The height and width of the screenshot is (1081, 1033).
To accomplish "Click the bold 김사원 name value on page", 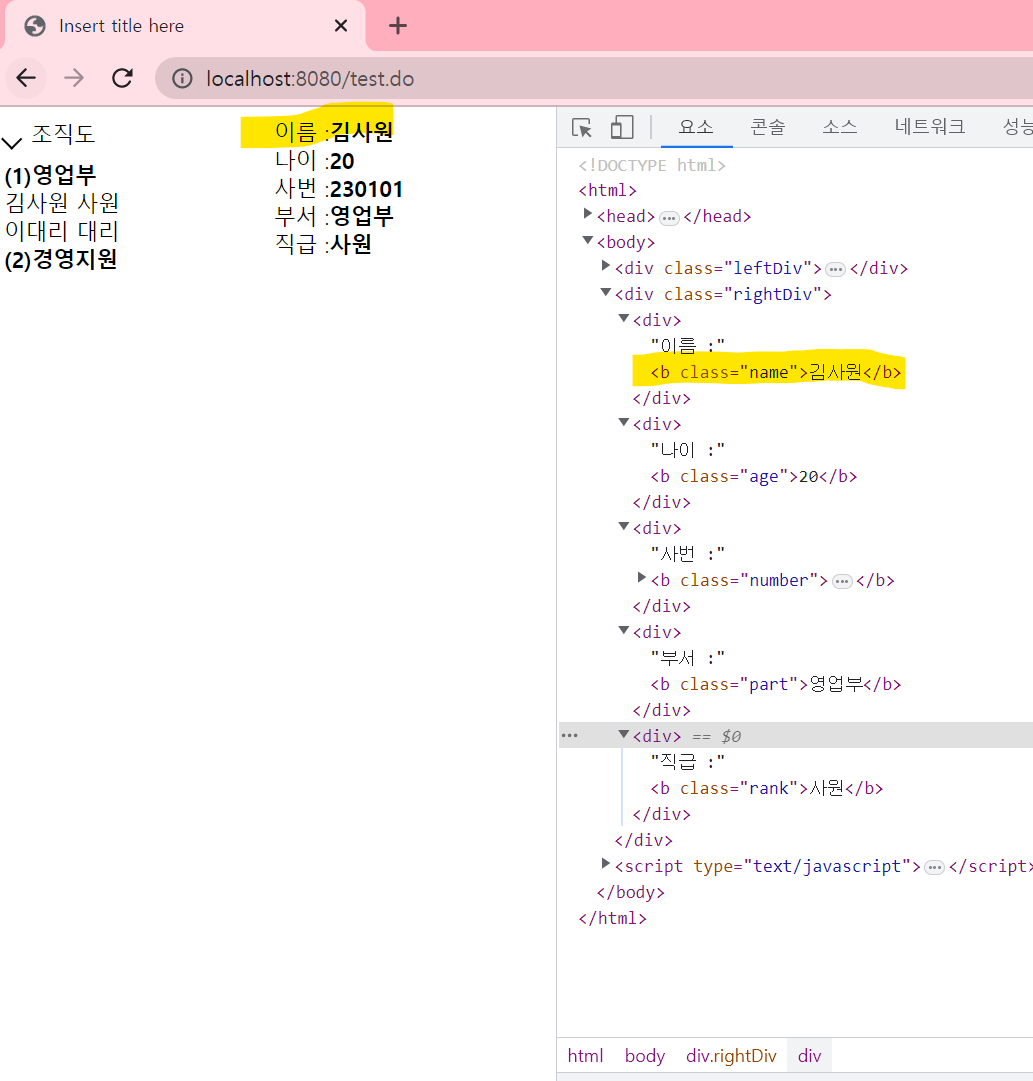I will (x=362, y=132).
